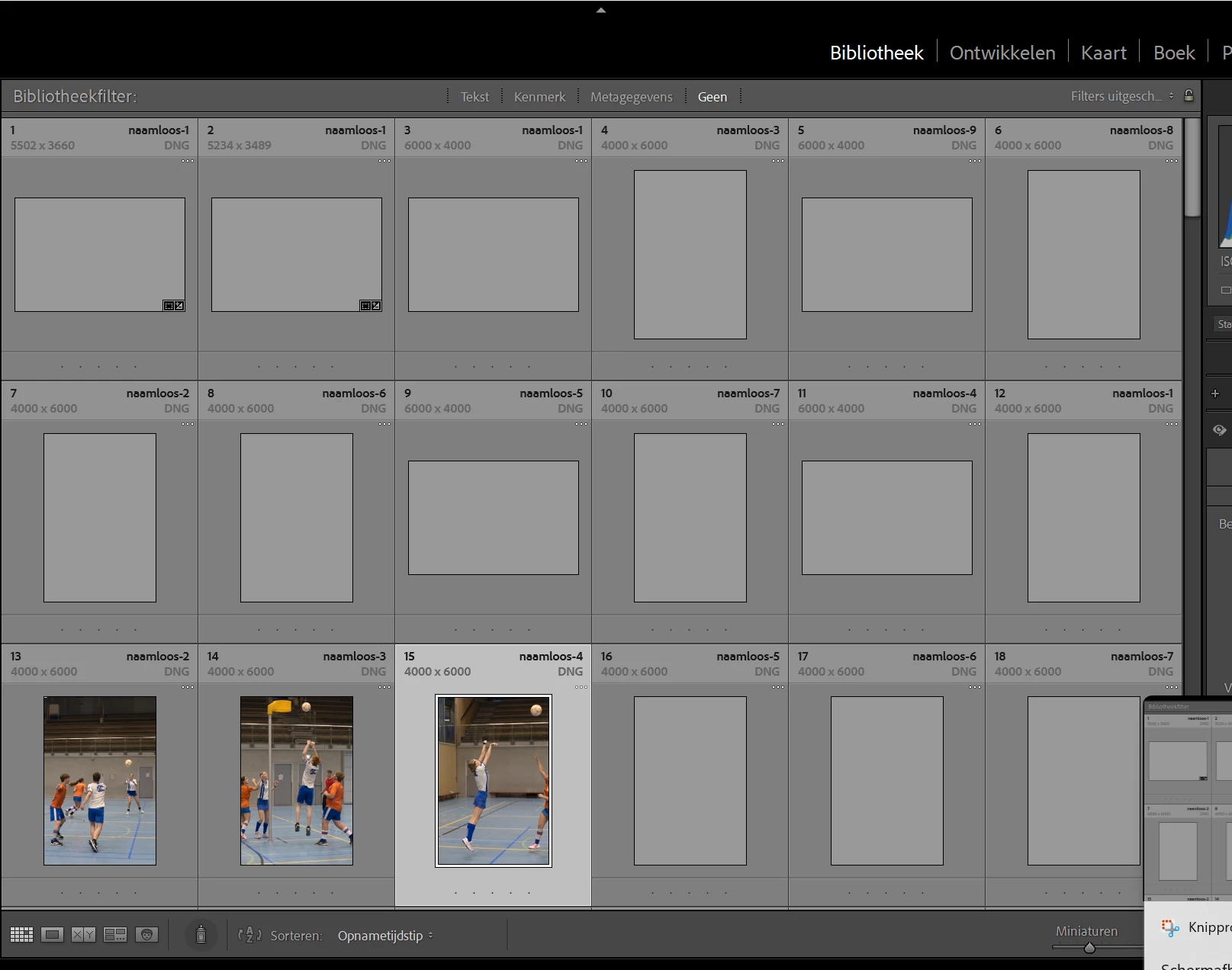Open Compare view (X|Y) in toolbar
The width and height of the screenshot is (1232, 970).
[x=83, y=934]
